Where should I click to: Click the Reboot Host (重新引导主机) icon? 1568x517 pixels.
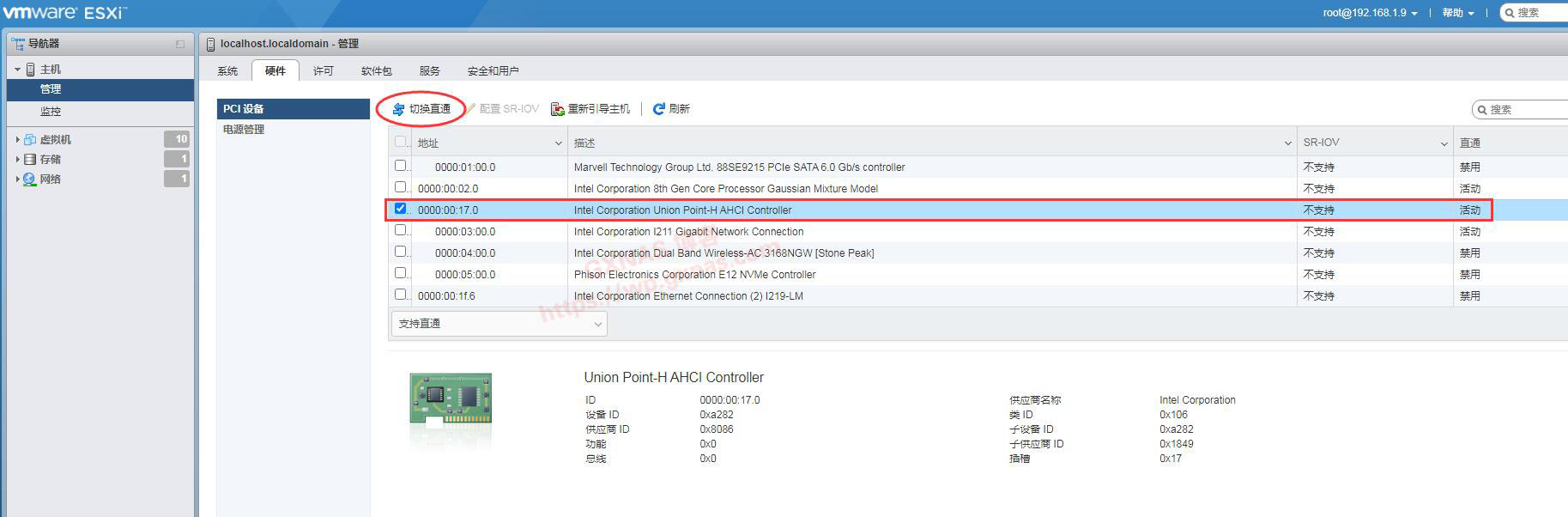pyautogui.click(x=558, y=109)
